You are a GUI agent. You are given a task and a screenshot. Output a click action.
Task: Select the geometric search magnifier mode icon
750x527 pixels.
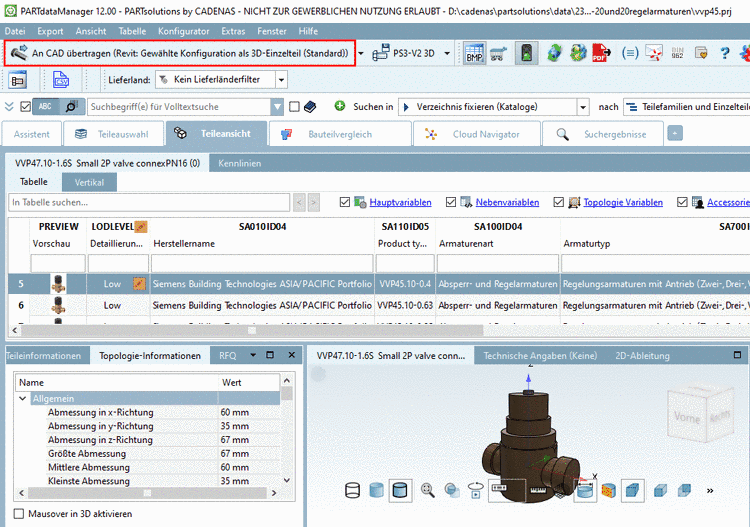[x=72, y=107]
